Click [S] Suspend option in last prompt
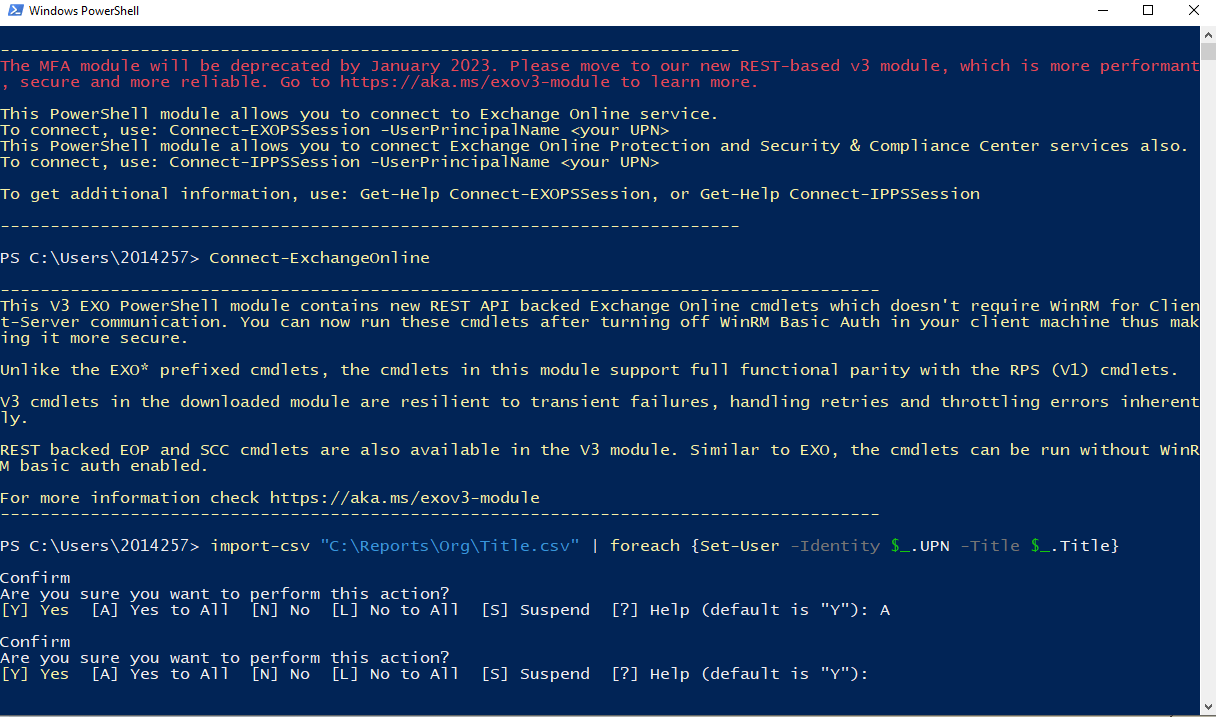Image resolution: width=1216 pixels, height=717 pixels. (x=535, y=674)
